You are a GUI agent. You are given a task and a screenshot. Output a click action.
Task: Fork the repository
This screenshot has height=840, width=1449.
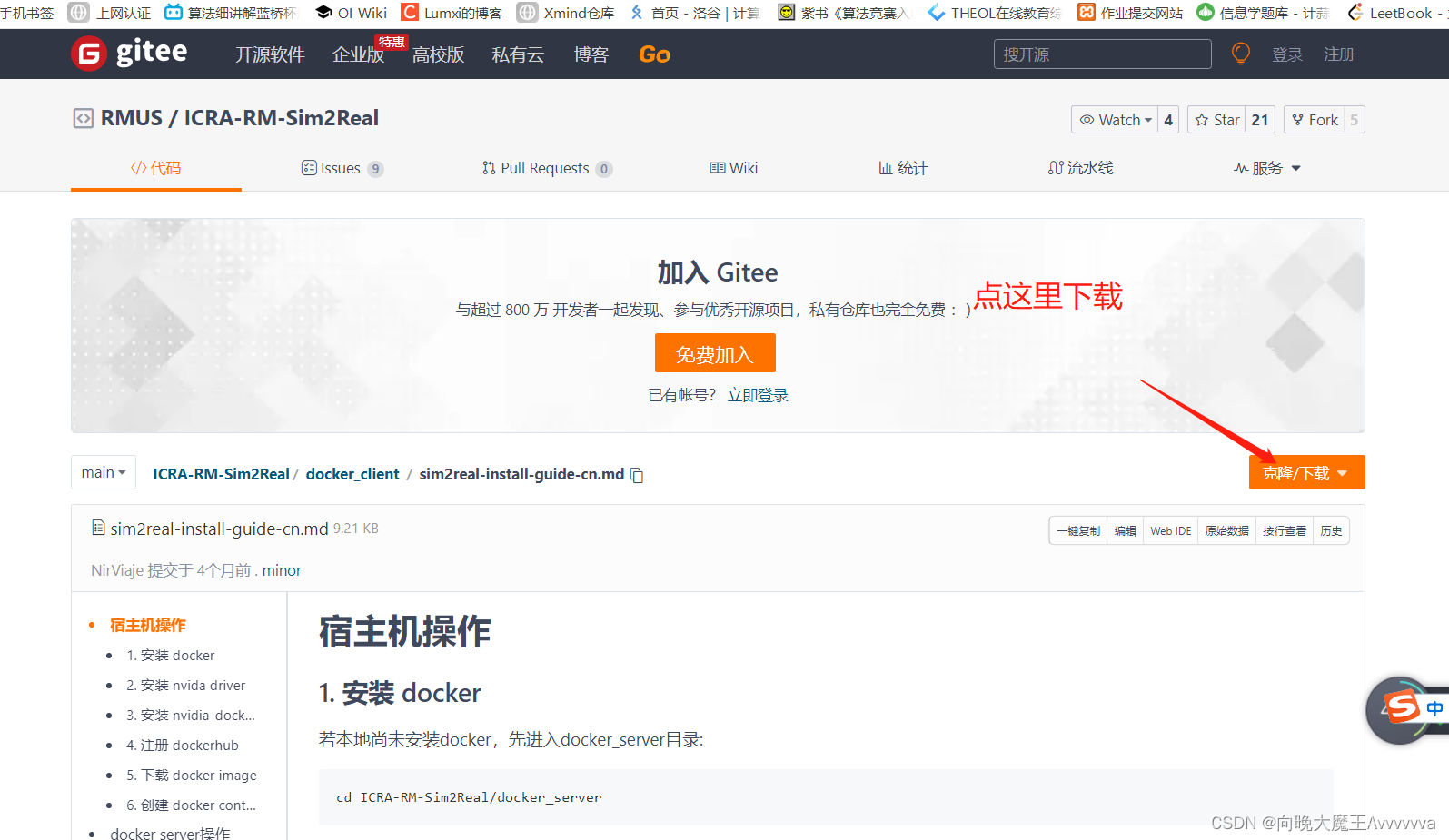coord(1315,120)
